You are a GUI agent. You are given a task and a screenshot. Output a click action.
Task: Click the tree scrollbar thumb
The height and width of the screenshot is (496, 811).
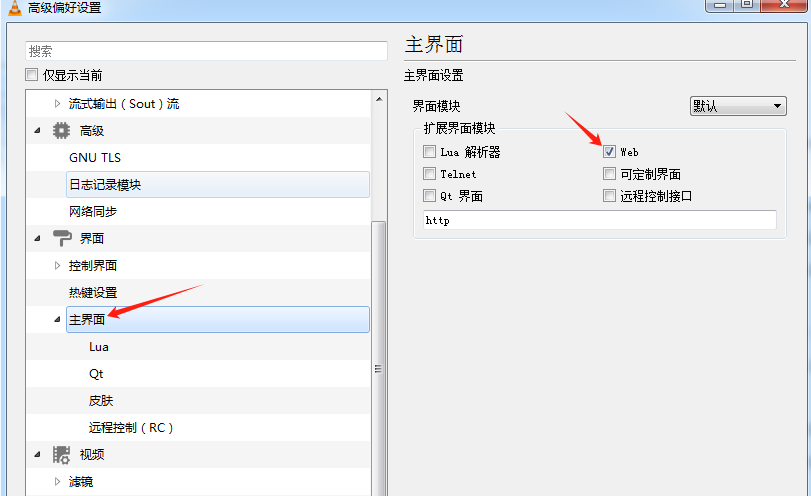(x=379, y=358)
